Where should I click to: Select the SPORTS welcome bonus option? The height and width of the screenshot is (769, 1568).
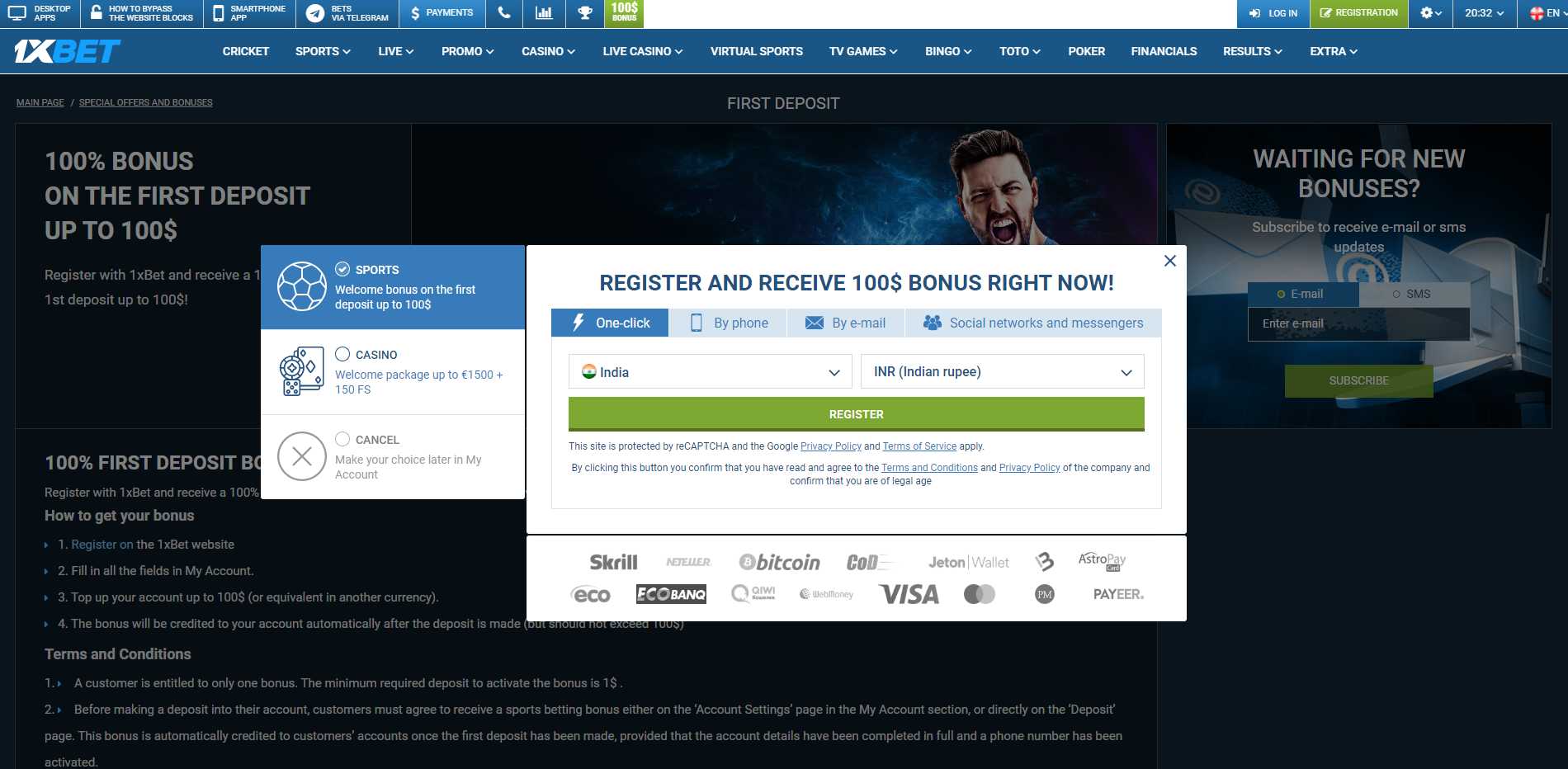click(x=393, y=287)
